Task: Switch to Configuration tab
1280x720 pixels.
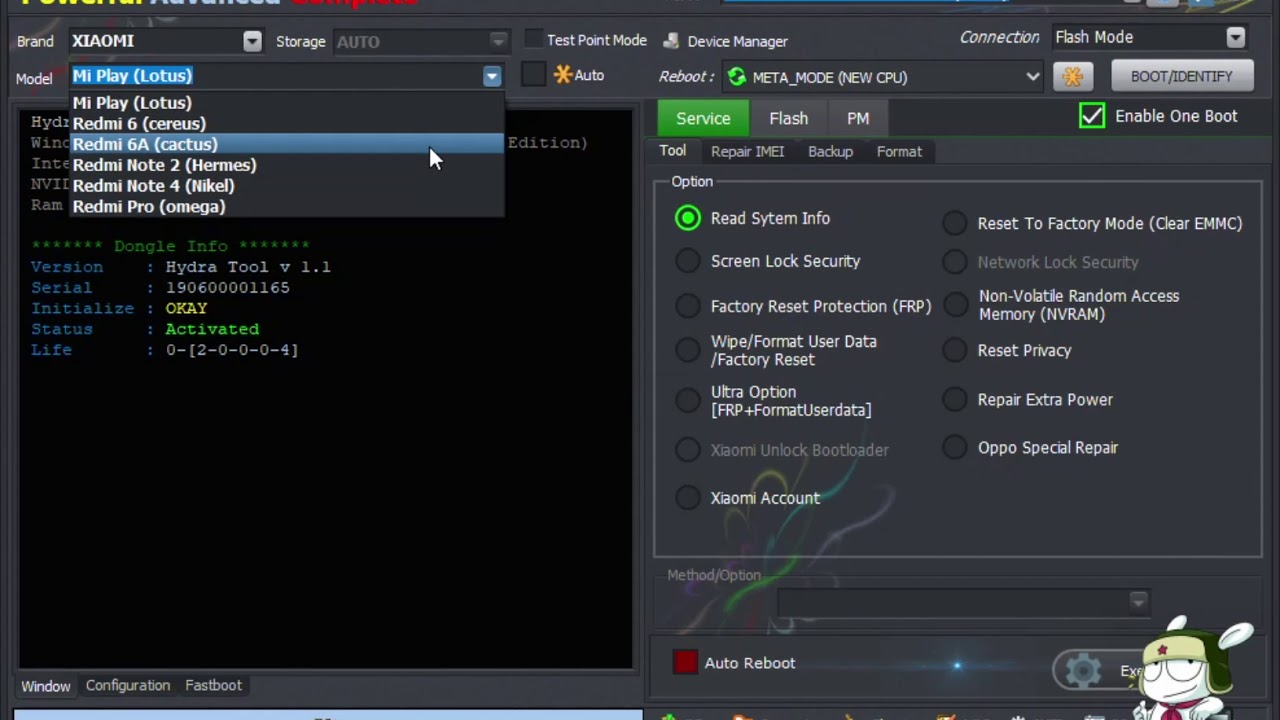Action: (x=128, y=685)
